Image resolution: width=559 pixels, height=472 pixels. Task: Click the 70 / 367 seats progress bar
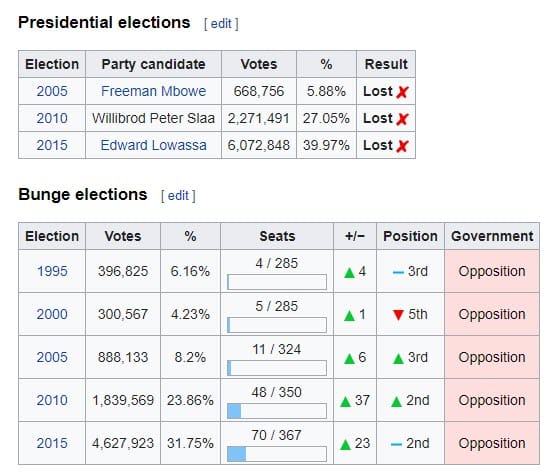pyautogui.click(x=277, y=454)
